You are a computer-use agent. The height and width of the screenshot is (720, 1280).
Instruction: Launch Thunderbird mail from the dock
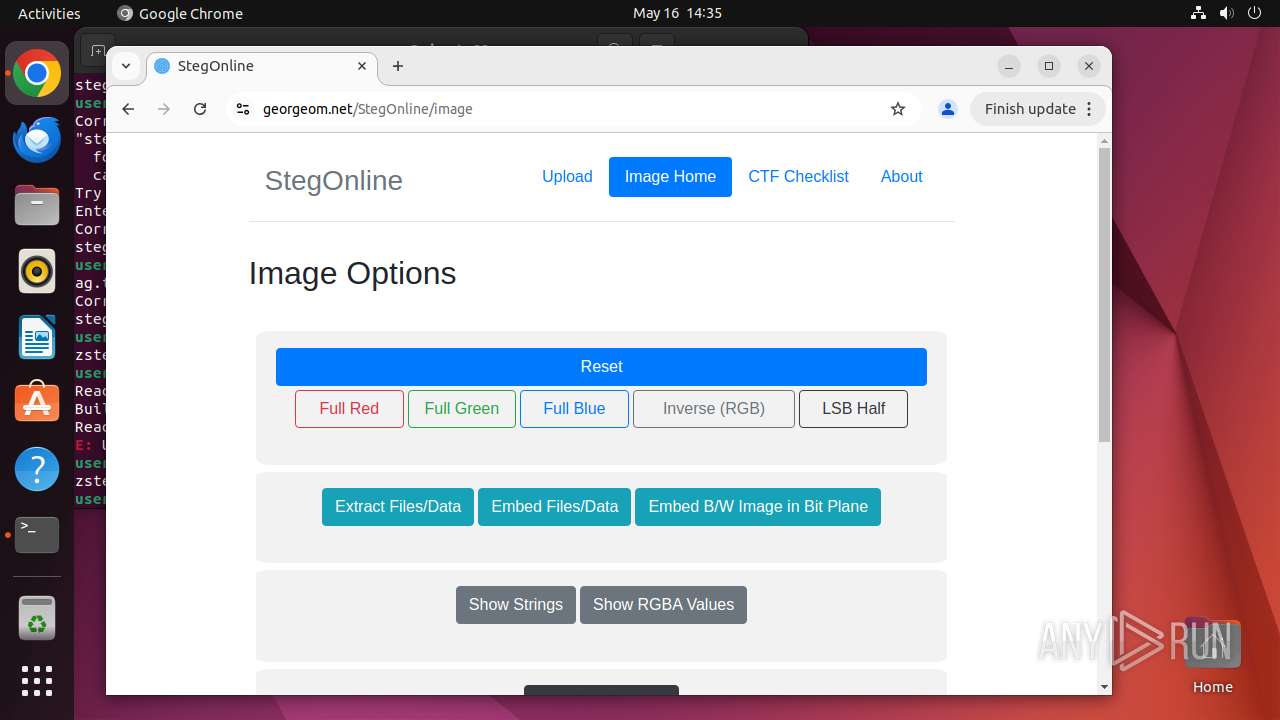pos(37,140)
